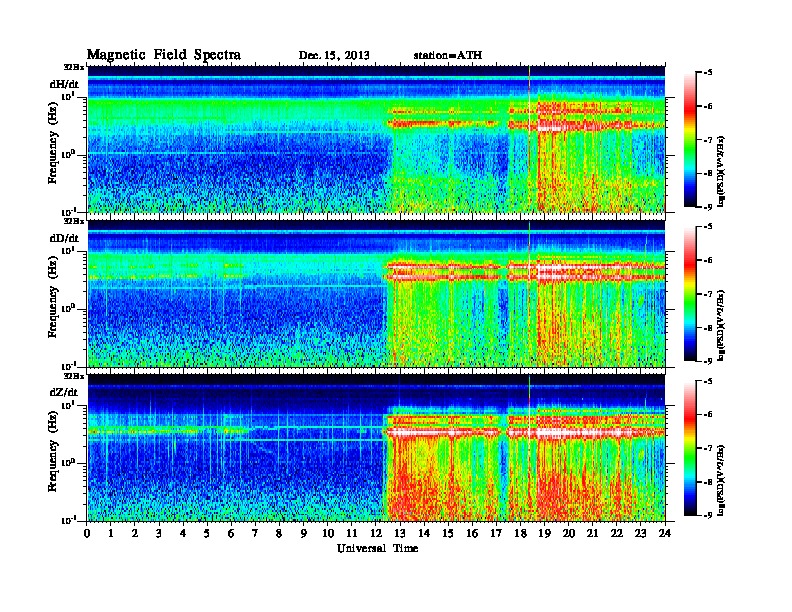Click the hour "15" tick label
Image resolution: width=792 pixels, height=612 pixels.
[x=448, y=533]
